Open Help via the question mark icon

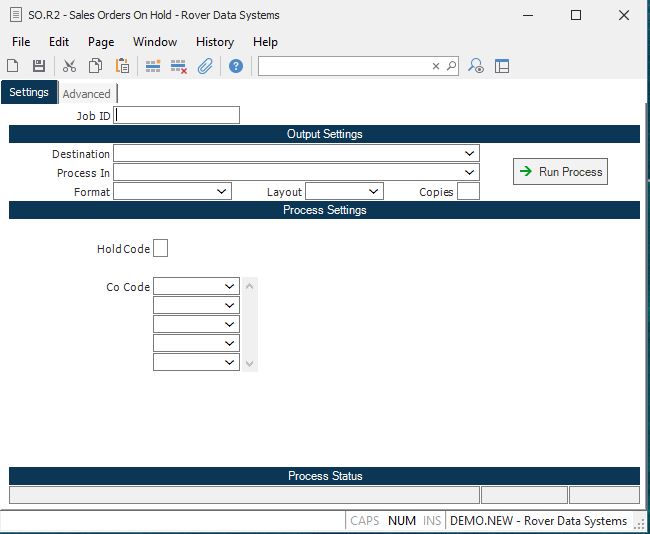[236, 66]
